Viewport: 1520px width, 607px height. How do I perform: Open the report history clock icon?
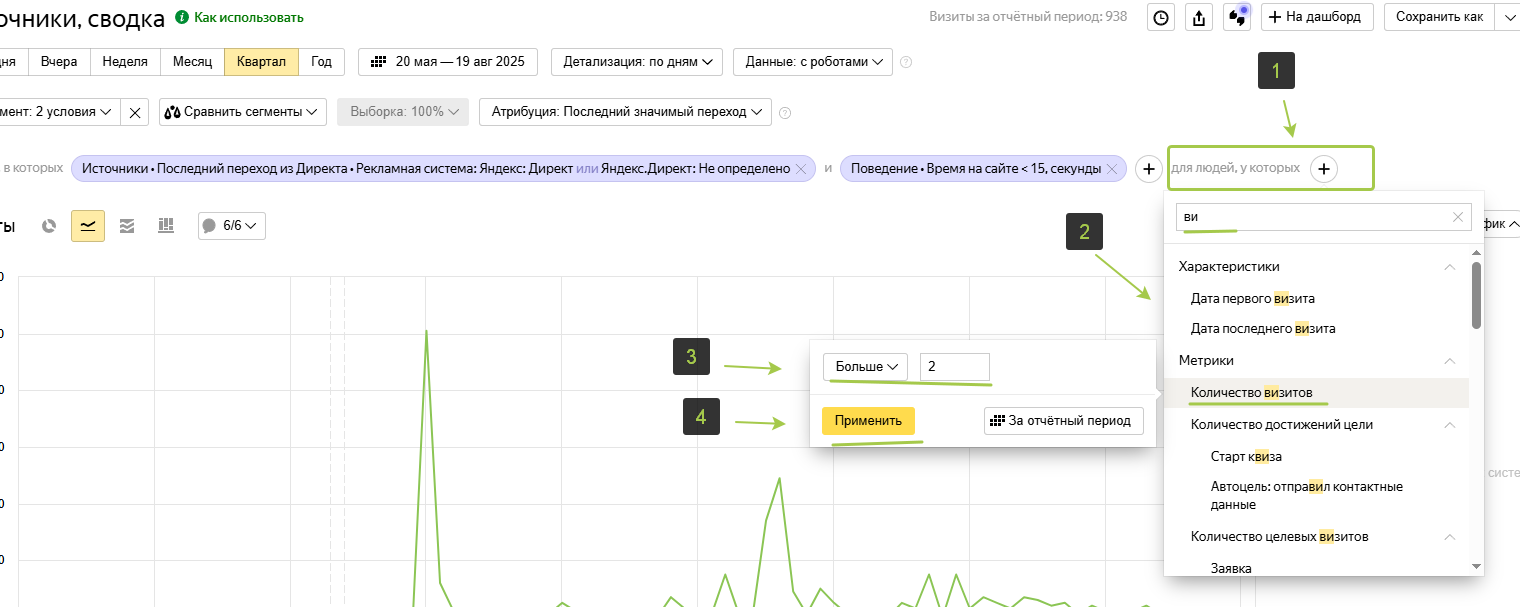(x=1160, y=17)
